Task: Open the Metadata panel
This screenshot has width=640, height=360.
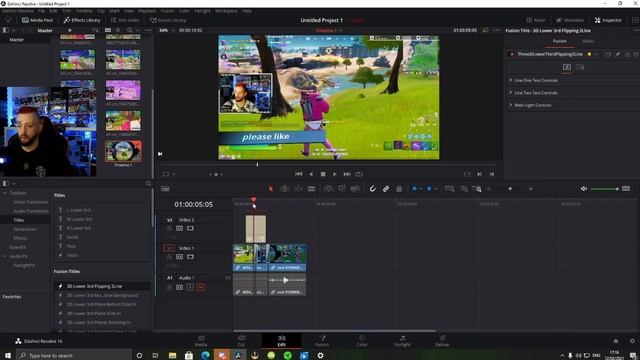Action: tap(570, 20)
